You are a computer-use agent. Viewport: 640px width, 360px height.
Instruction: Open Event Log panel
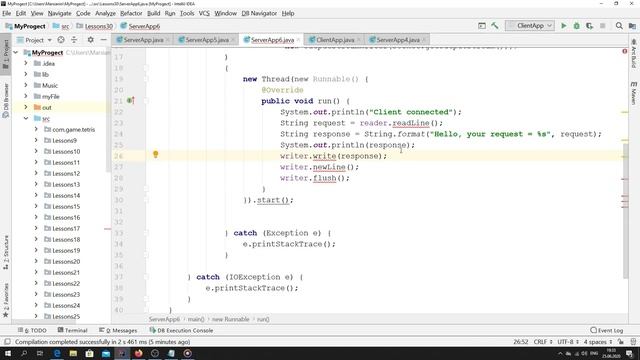(x=607, y=330)
